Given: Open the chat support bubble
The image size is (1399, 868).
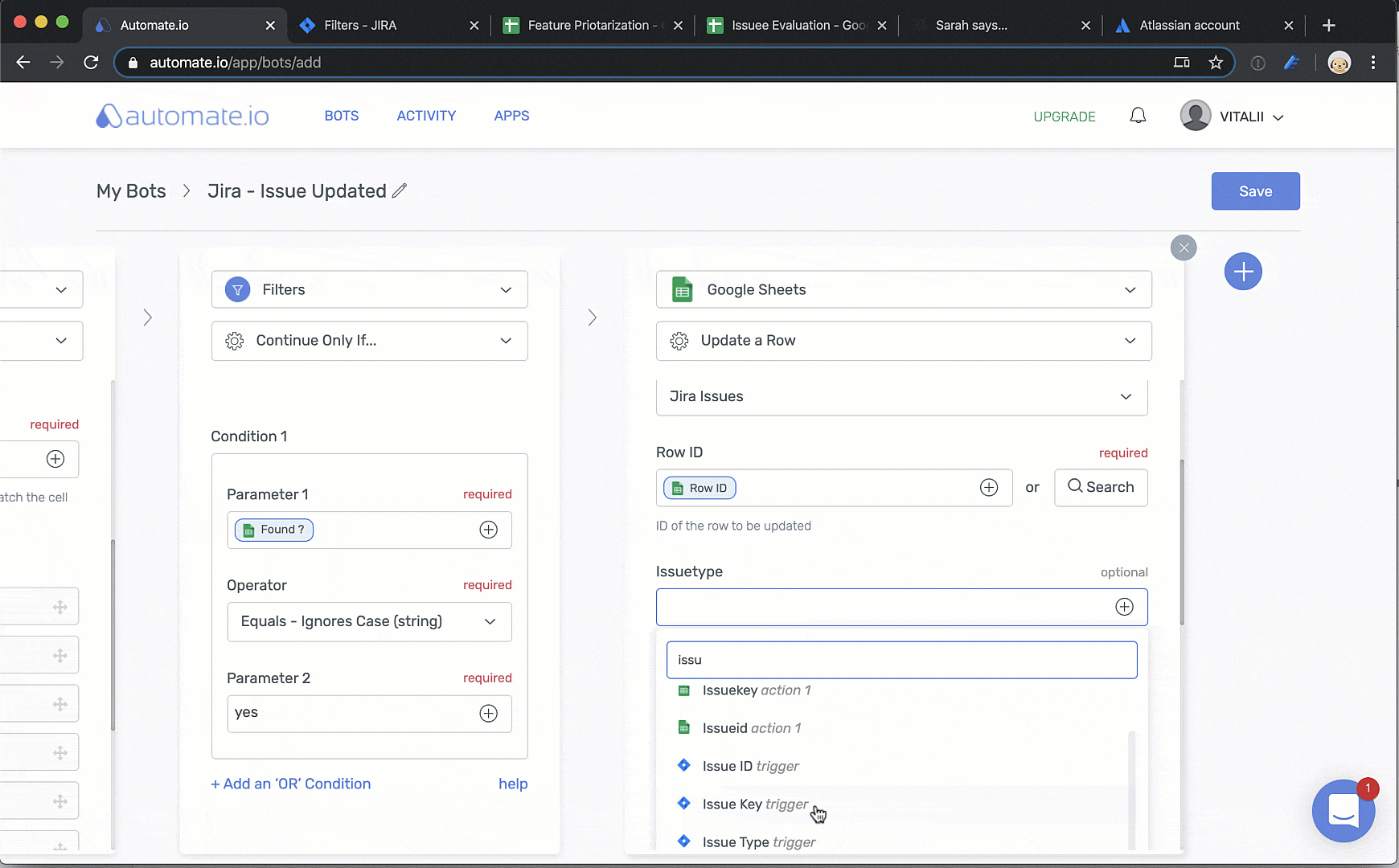Looking at the screenshot, I should 1344,810.
